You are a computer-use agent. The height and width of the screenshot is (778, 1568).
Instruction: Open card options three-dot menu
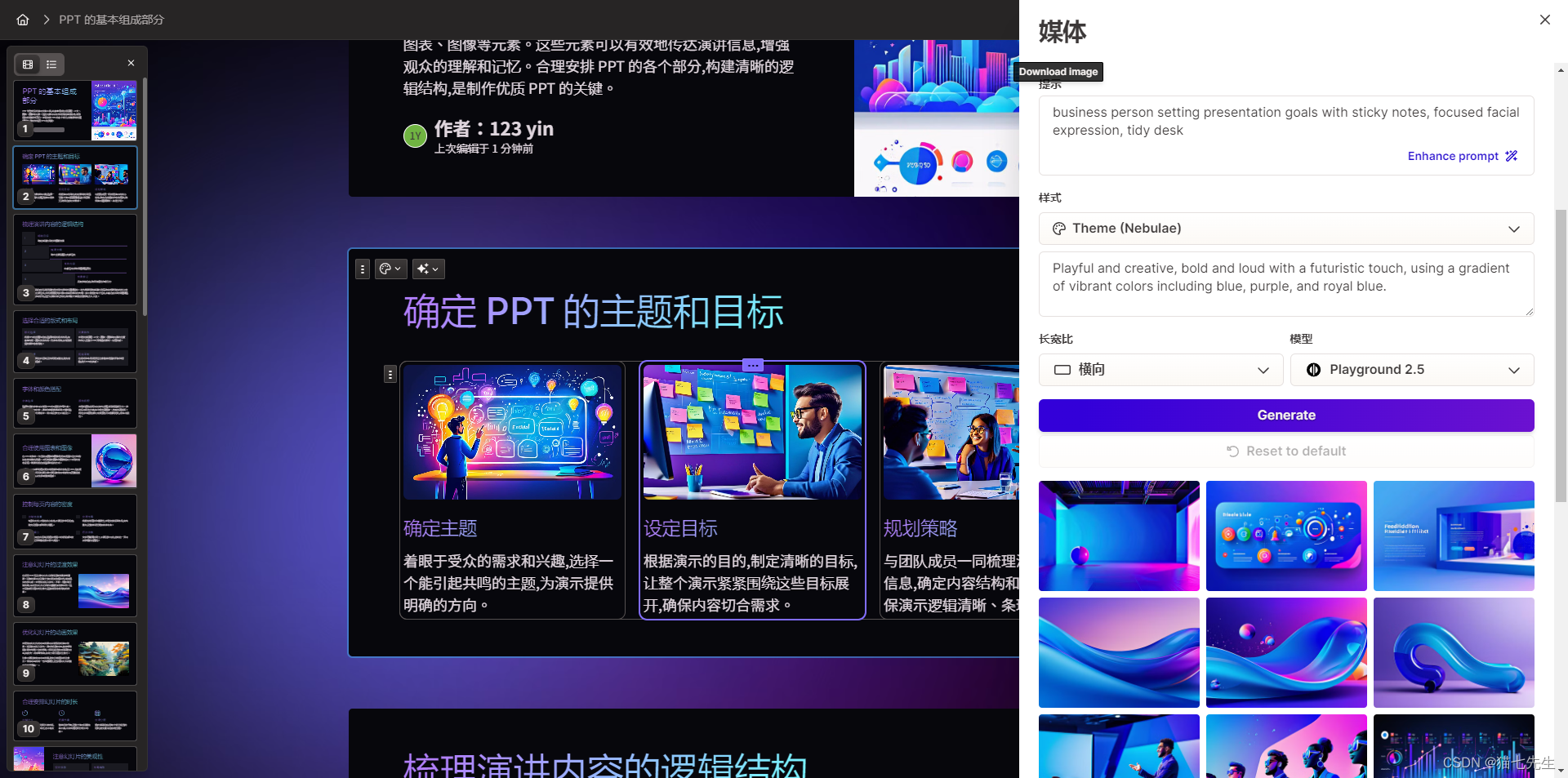point(363,269)
